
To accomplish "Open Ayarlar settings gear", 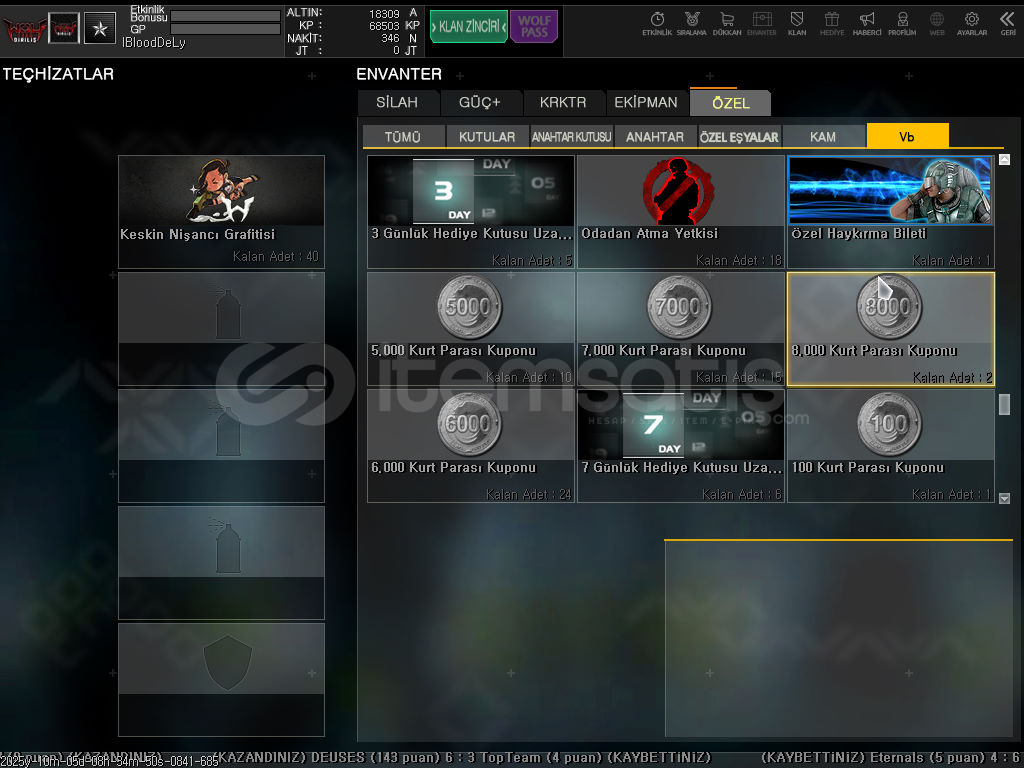I will pyautogui.click(x=971, y=23).
